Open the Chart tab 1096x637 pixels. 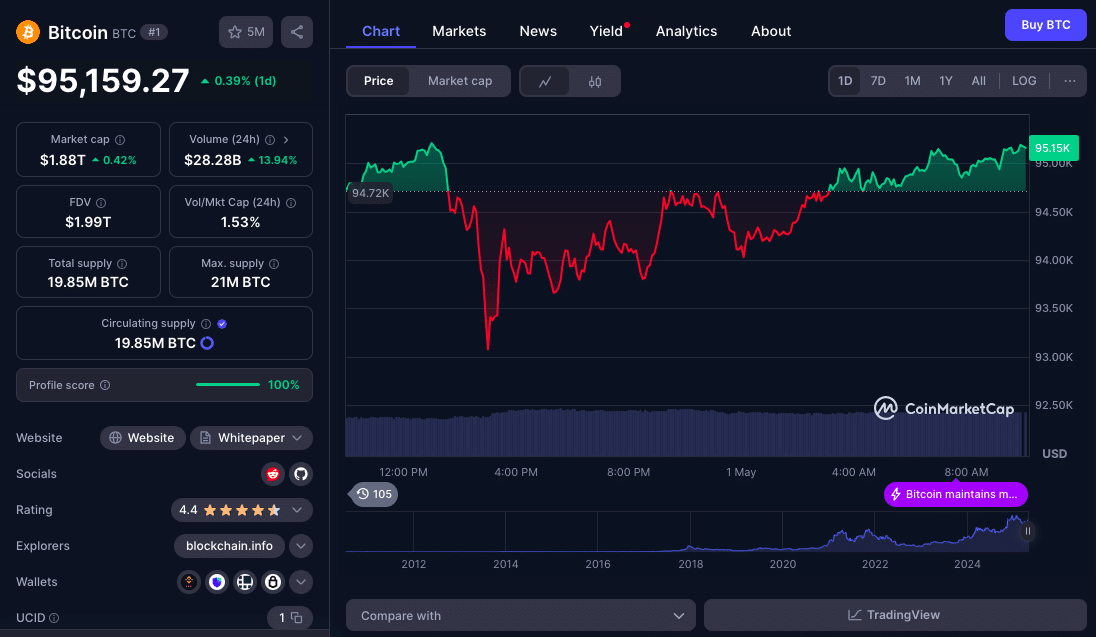381,31
